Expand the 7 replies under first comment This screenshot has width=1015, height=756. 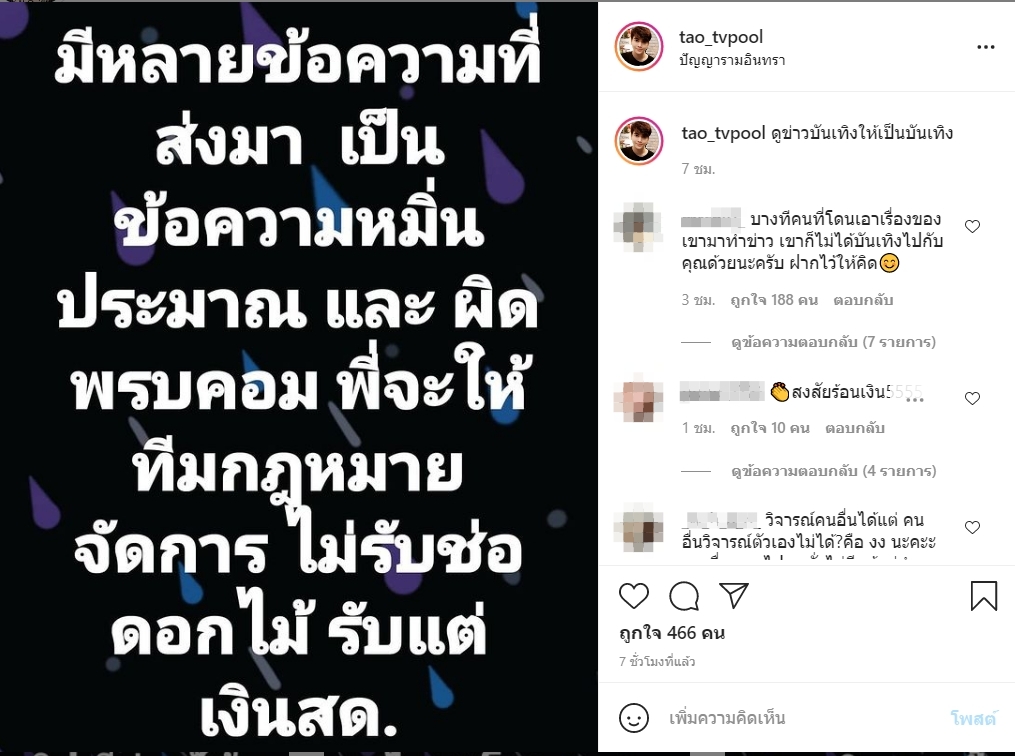click(833, 342)
